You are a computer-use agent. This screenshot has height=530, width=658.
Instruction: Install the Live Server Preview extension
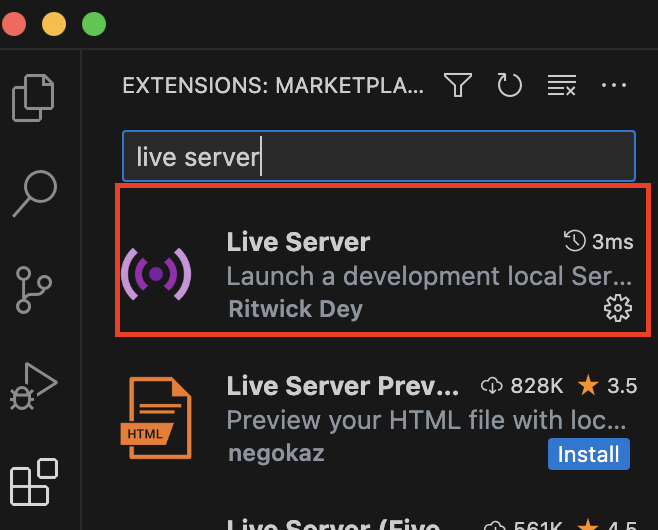click(x=589, y=454)
